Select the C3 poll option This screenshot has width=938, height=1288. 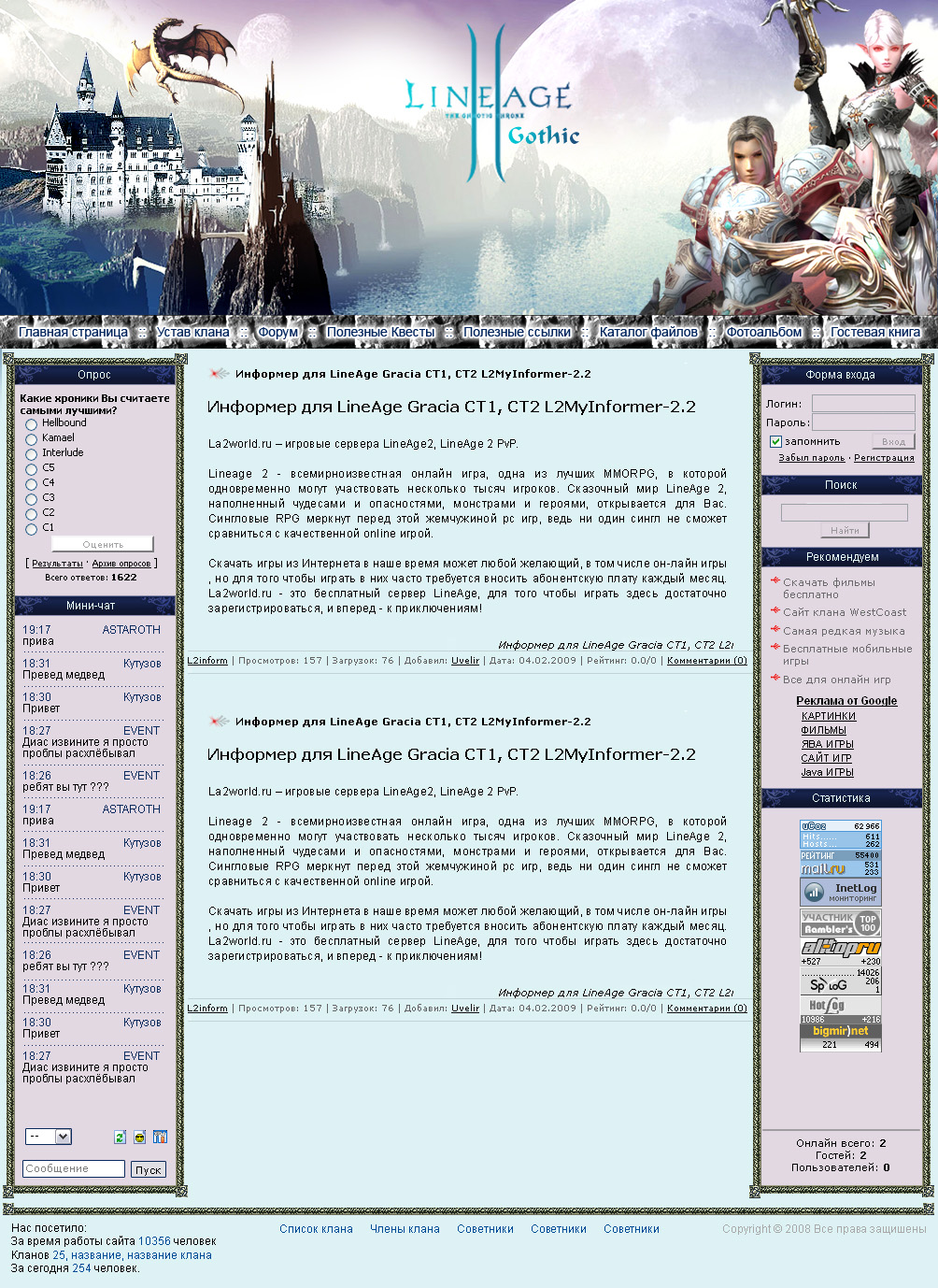click(31, 499)
